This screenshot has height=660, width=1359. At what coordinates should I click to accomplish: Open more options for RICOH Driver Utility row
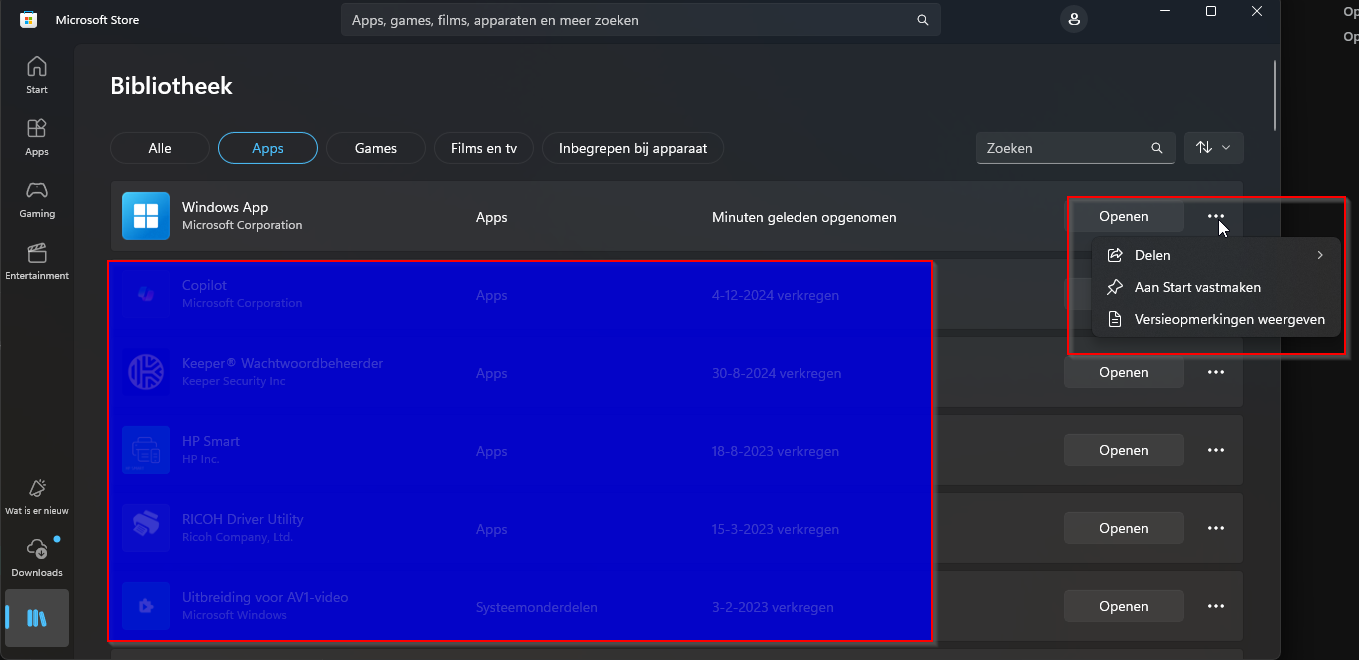[1216, 528]
